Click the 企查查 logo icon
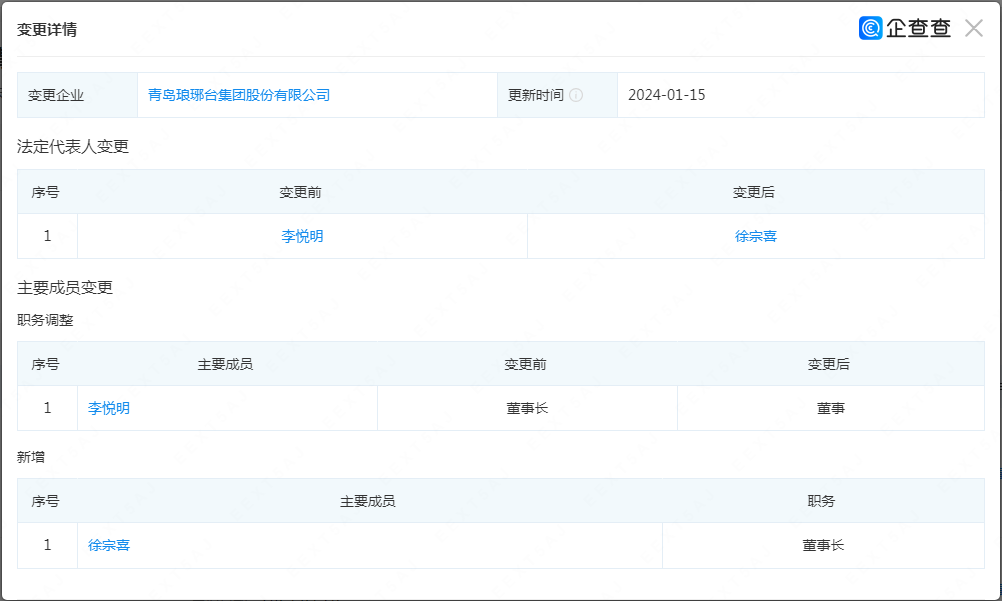Viewport: 1002px width, 601px height. (x=870, y=28)
